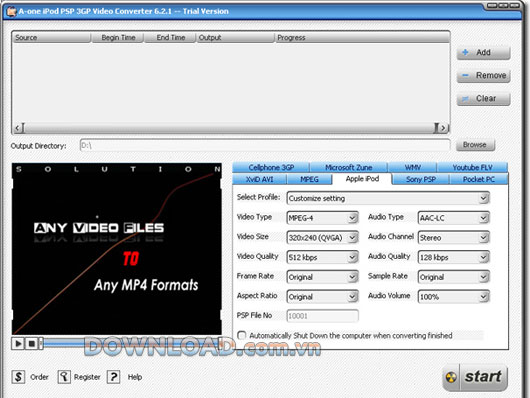
Task: Click the Help text link
Action: 135,377
